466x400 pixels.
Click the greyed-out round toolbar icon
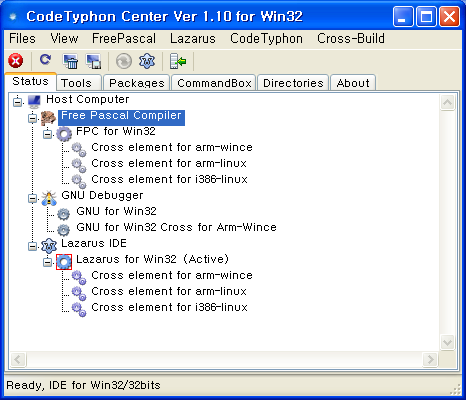click(x=124, y=61)
